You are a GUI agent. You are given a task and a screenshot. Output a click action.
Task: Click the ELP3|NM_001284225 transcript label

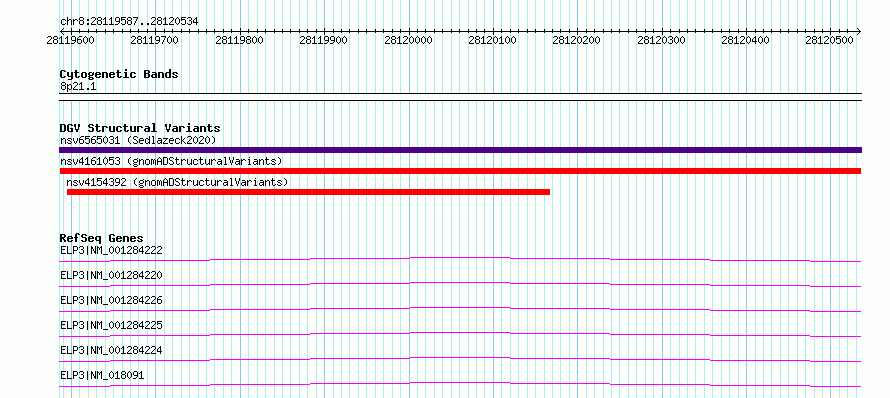pyautogui.click(x=111, y=325)
